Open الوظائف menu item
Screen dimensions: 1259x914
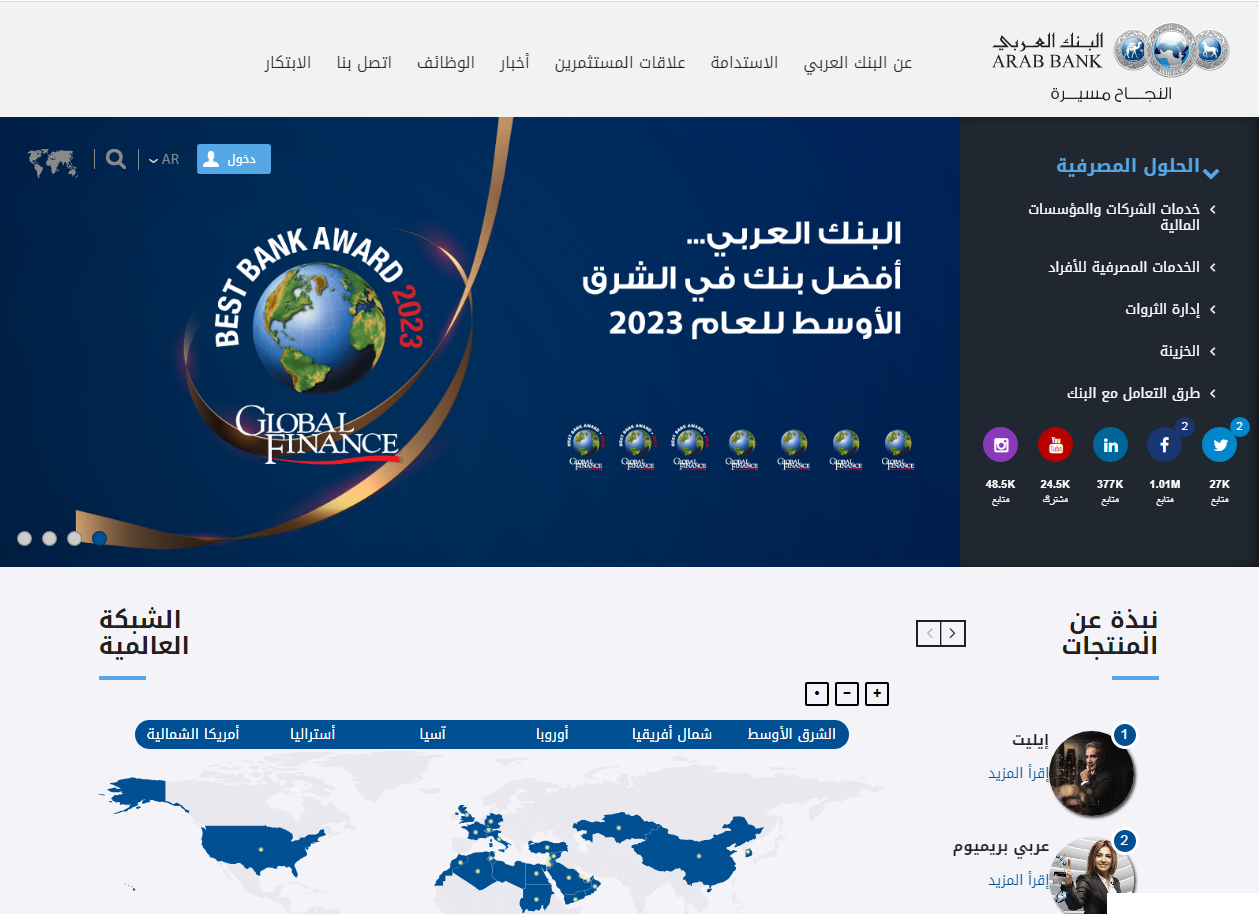(x=445, y=63)
